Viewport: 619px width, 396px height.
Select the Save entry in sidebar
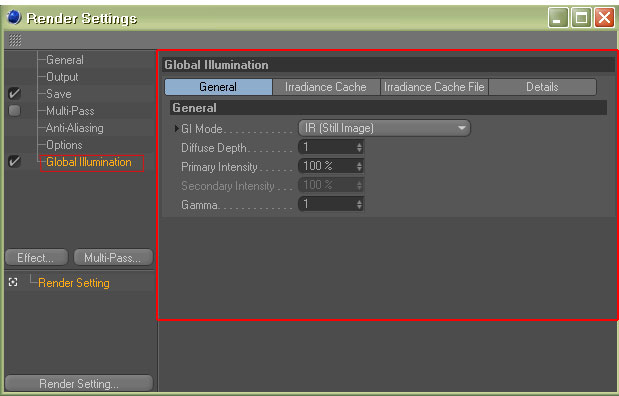(x=59, y=94)
